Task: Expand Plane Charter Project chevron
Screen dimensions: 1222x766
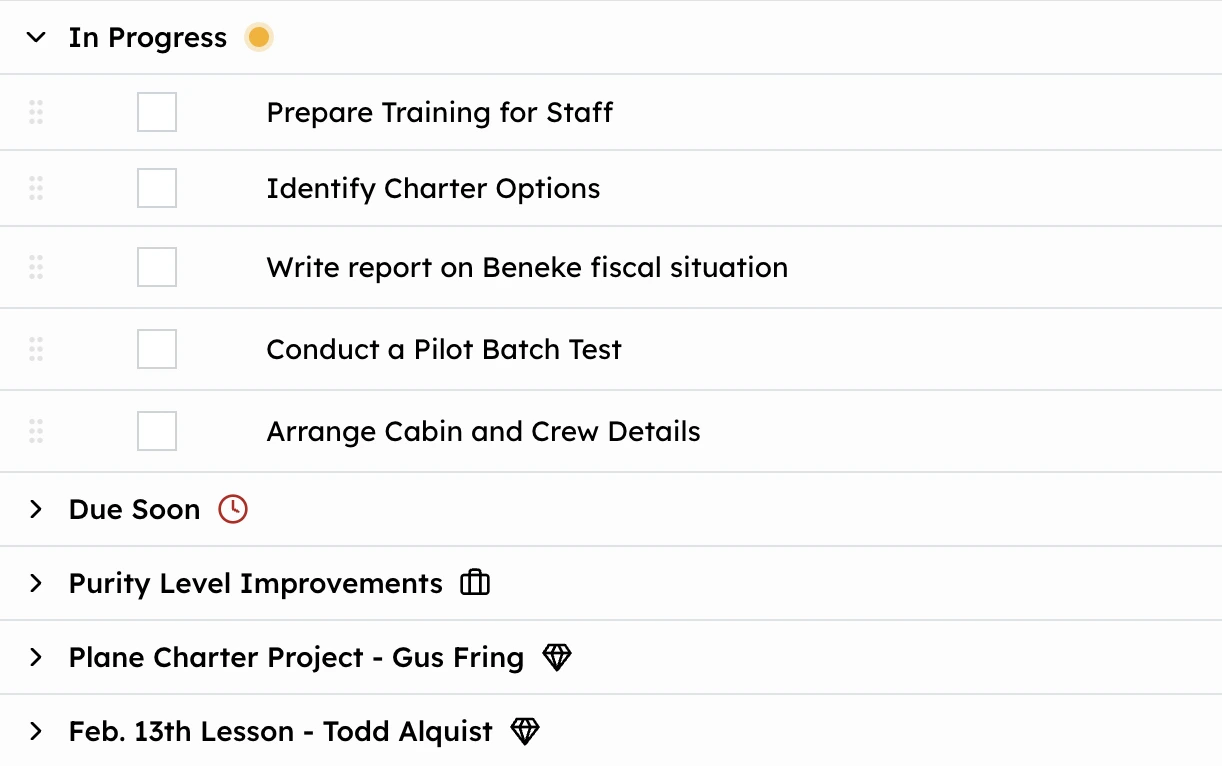Action: tap(36, 657)
